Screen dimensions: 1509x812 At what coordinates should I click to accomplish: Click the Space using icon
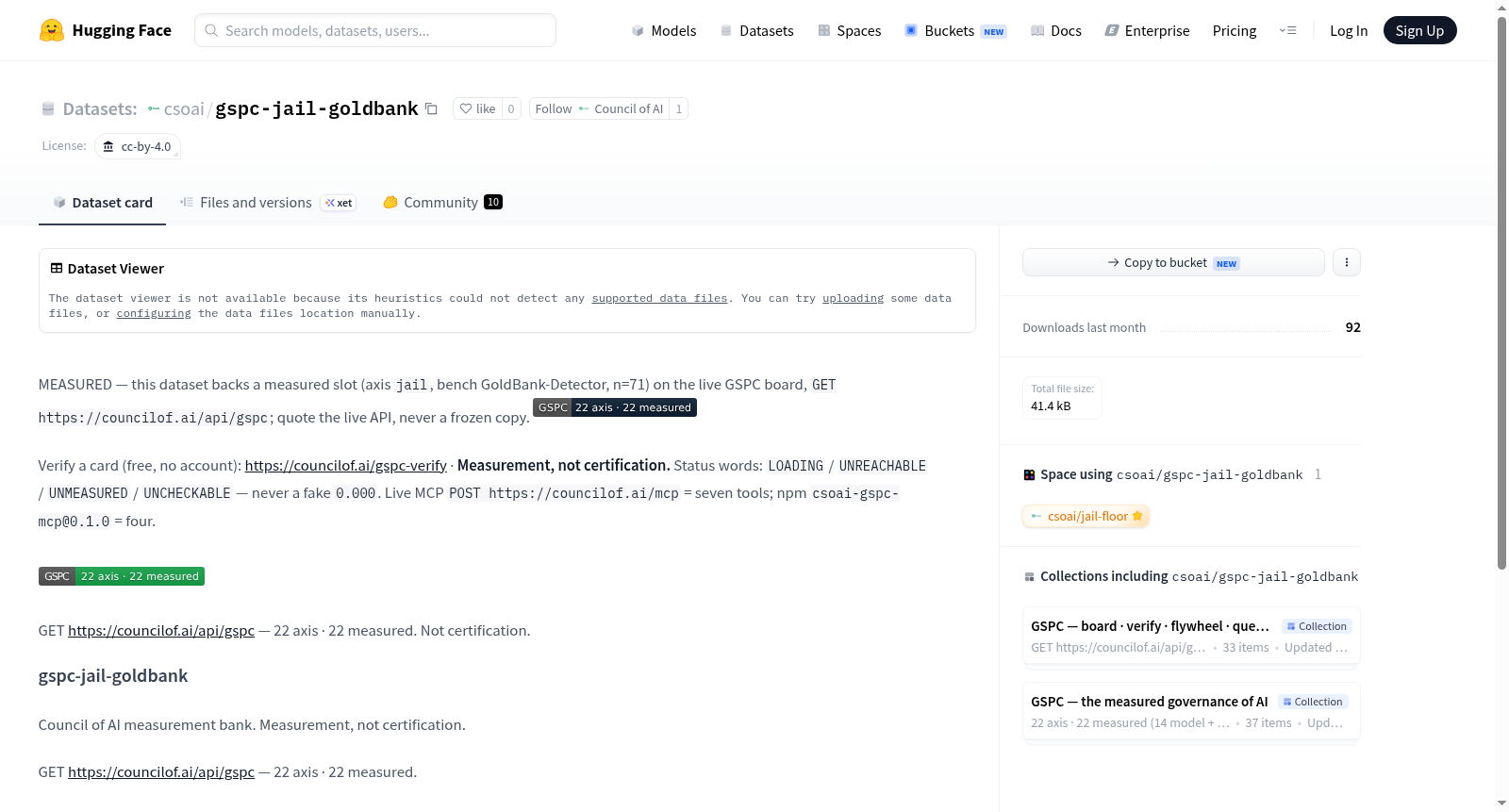pos(1029,474)
